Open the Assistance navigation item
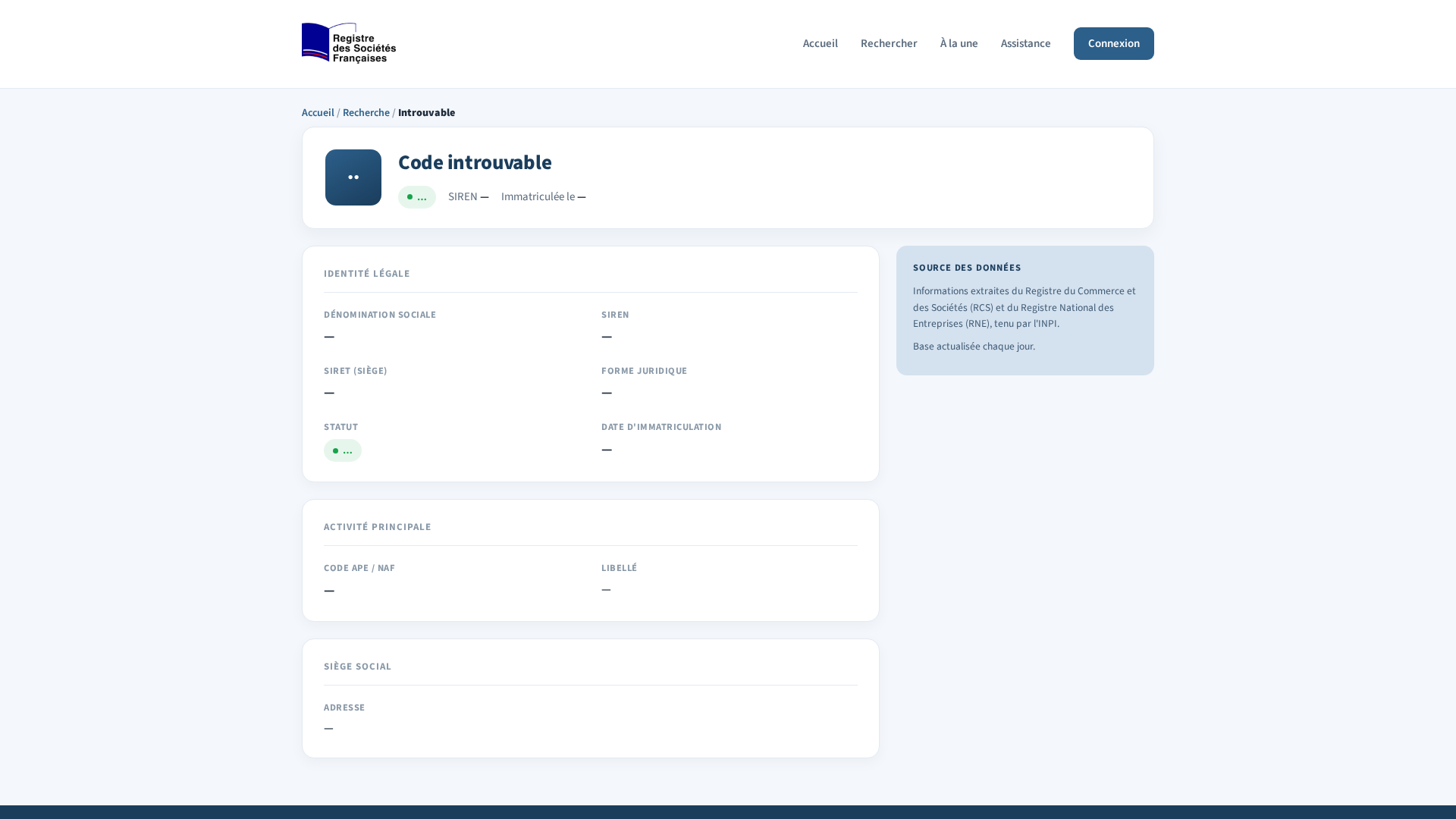Screen dimensions: 1456x819 (1026, 43)
